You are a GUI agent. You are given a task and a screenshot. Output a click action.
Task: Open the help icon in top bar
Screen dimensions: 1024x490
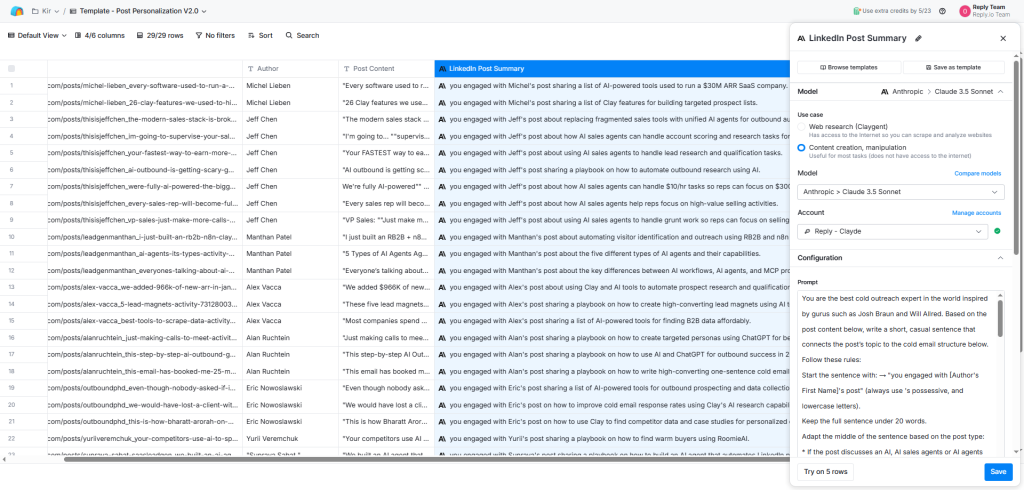point(942,11)
